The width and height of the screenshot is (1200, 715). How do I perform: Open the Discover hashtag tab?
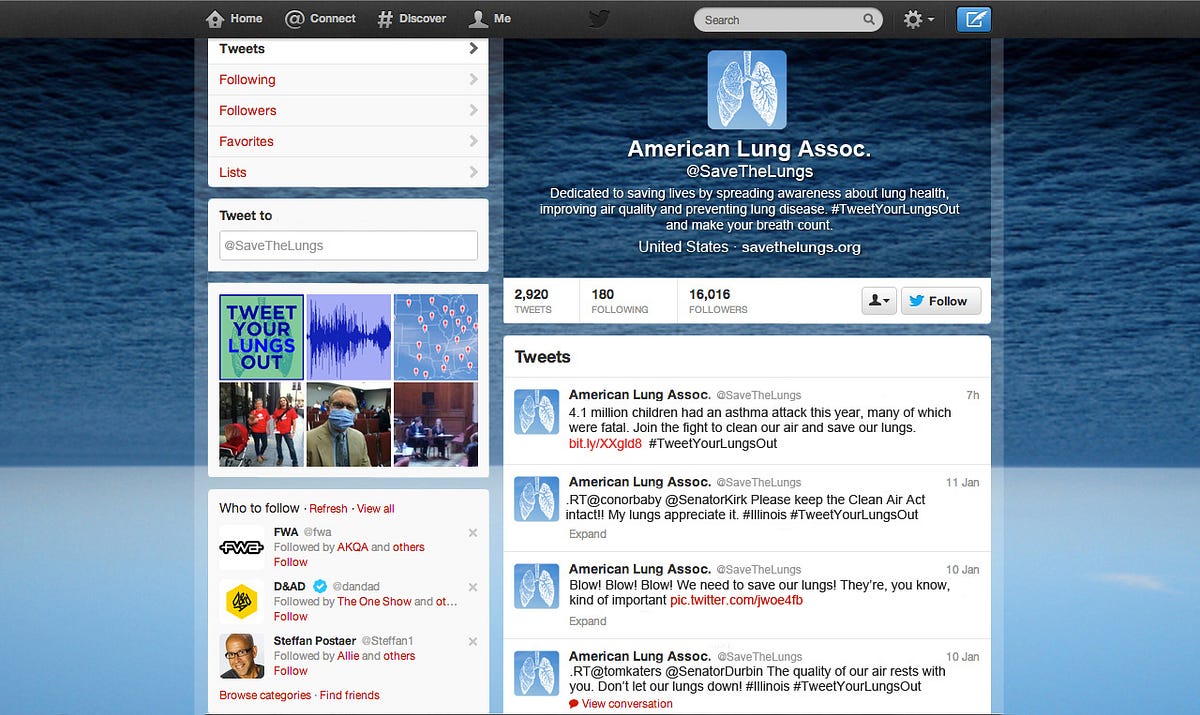pyautogui.click(x=411, y=18)
